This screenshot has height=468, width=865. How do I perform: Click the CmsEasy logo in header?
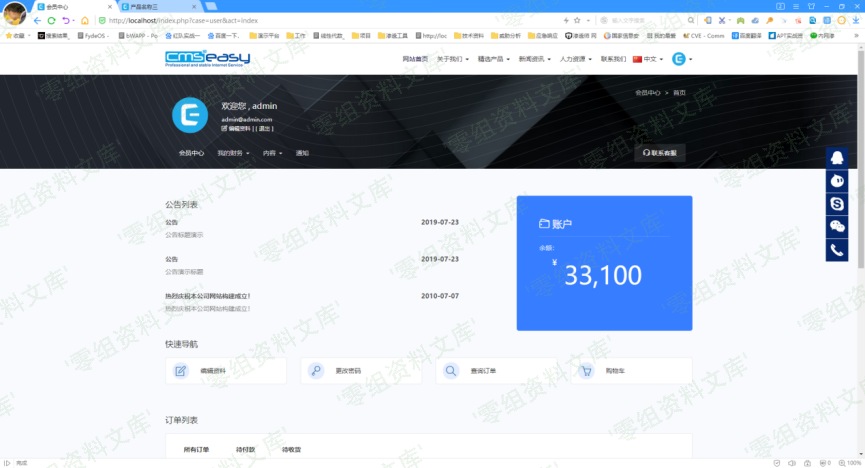[x=207, y=59]
